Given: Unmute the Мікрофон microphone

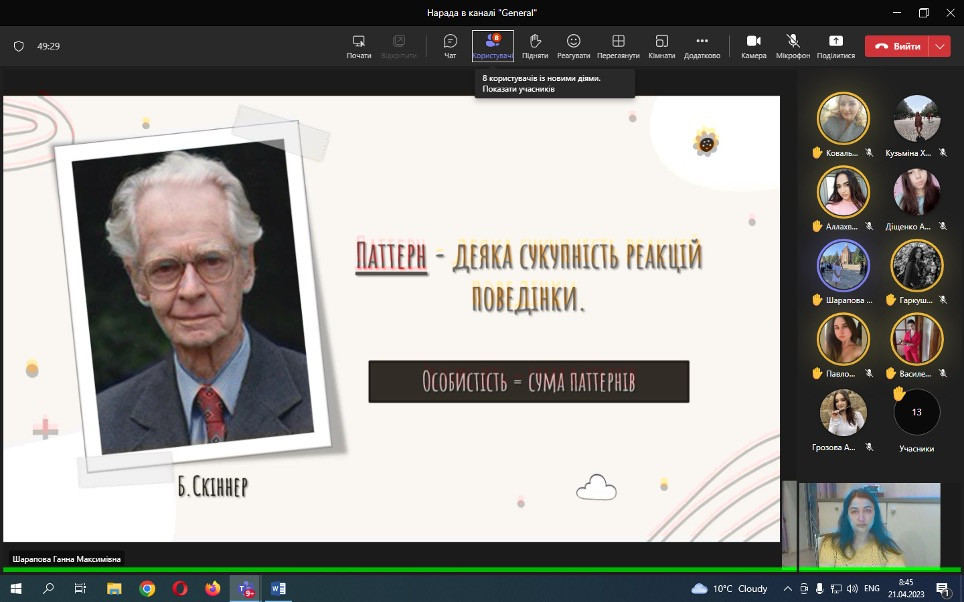Looking at the screenshot, I should 793,45.
